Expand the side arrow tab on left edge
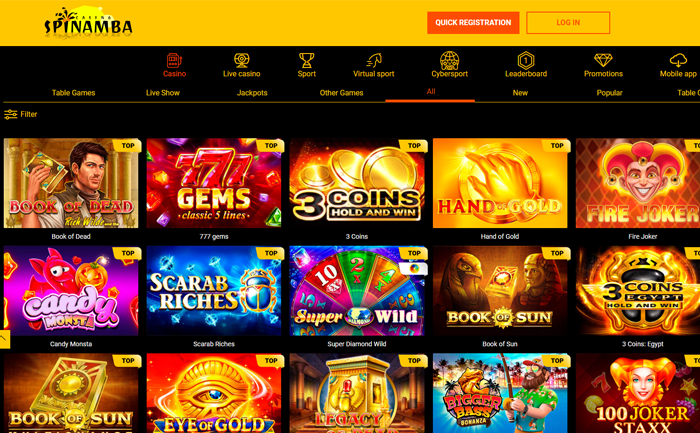The width and height of the screenshot is (700, 433). pos(4,339)
